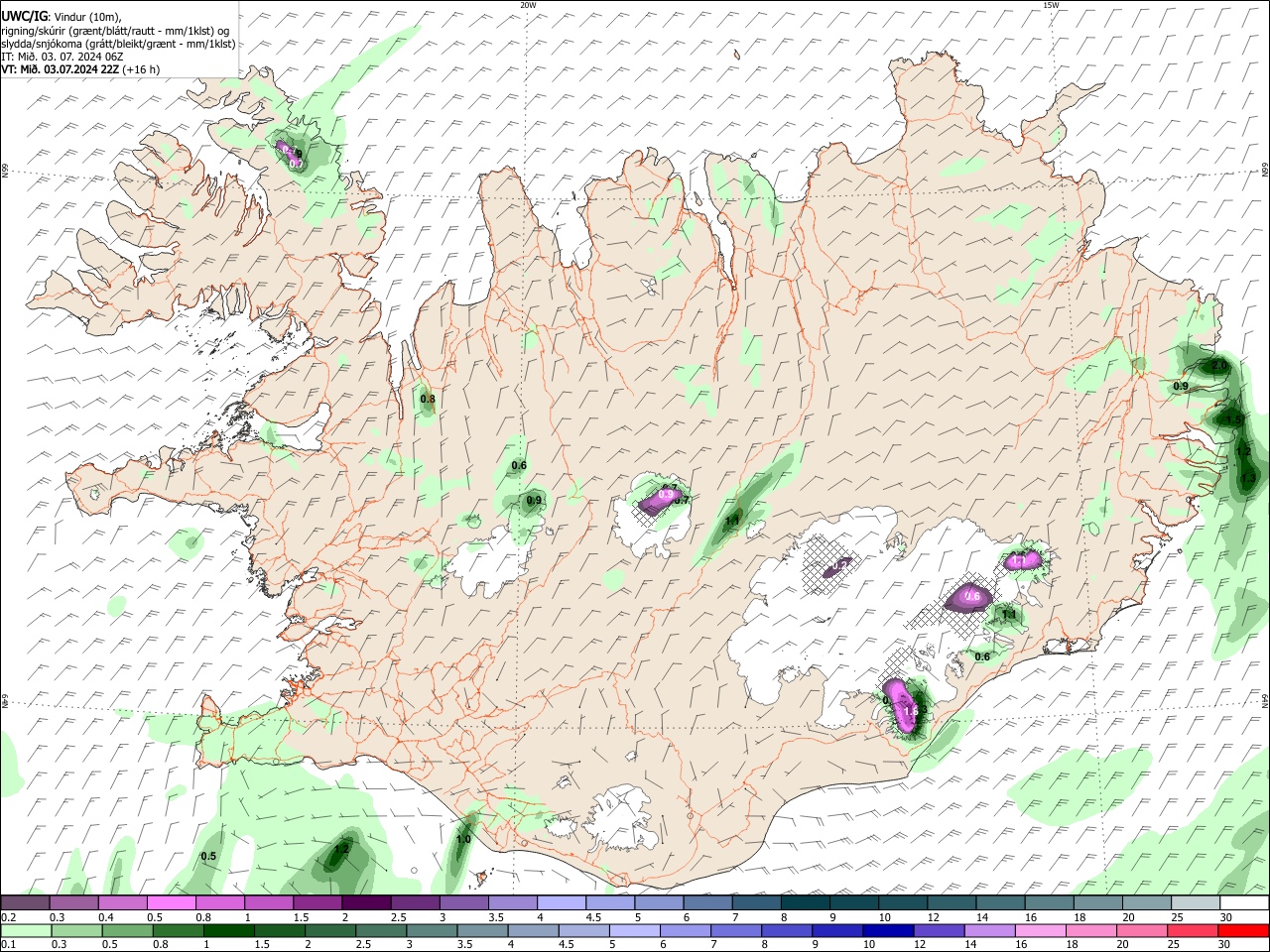Click the bright pink 0.5 snow legend swatch

pos(171,903)
